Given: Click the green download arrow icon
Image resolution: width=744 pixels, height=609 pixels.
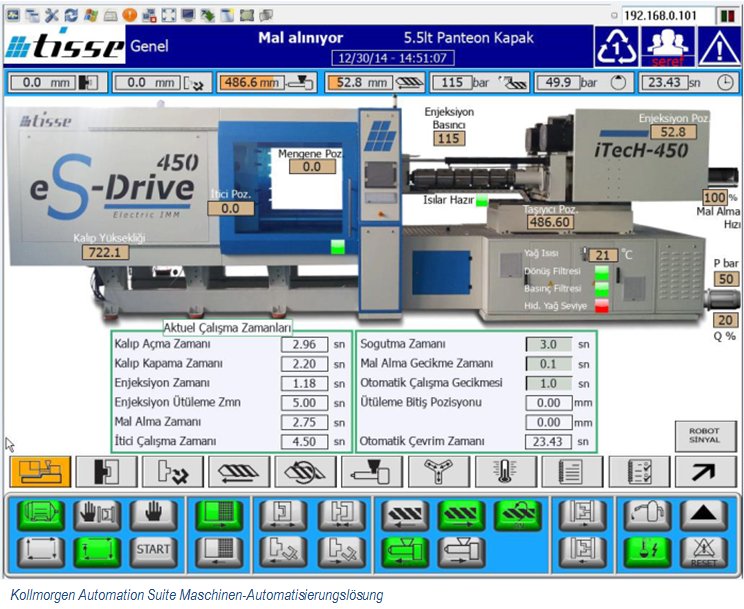Looking at the screenshot, I should [207, 15].
